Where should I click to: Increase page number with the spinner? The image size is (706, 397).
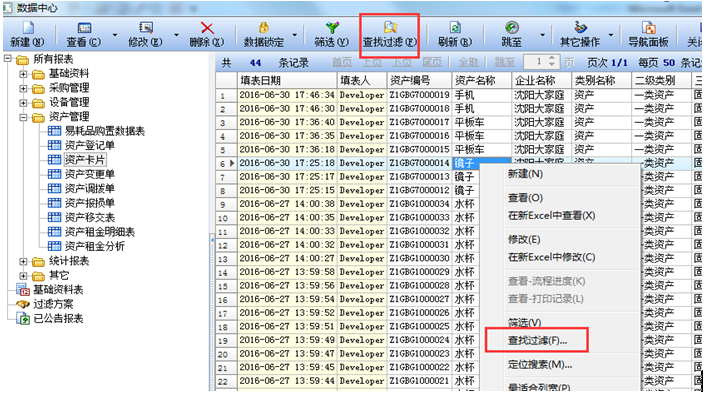(x=553, y=59)
